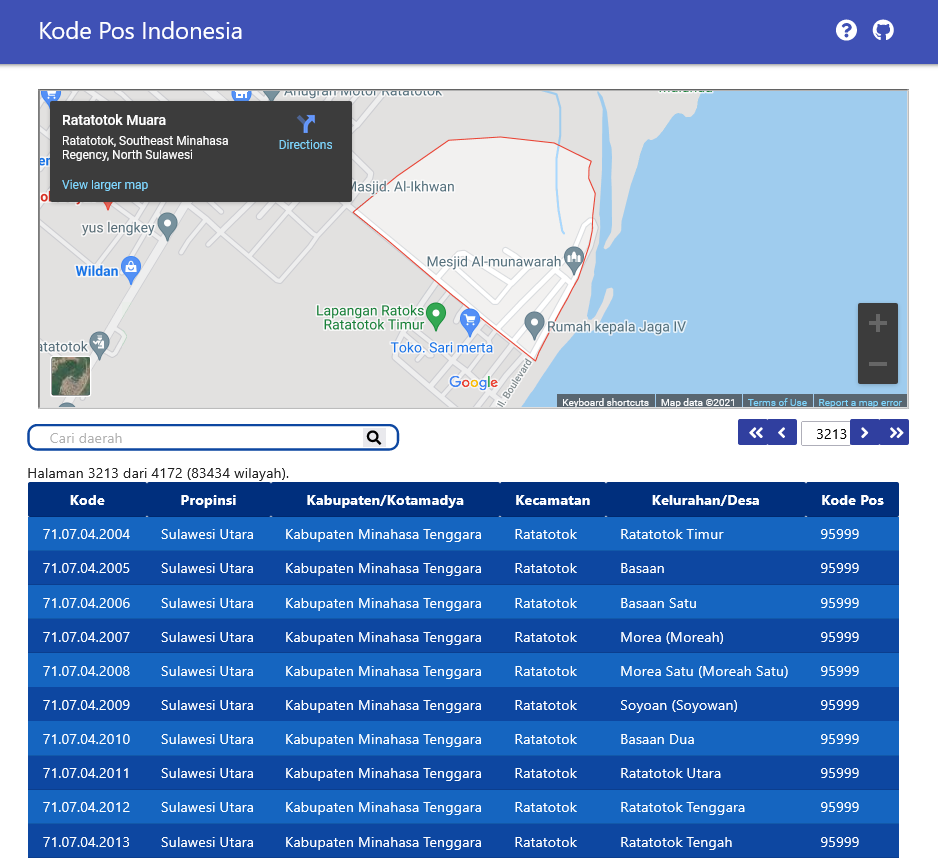Click the Google logo on map
The height and width of the screenshot is (858, 938).
point(473,382)
